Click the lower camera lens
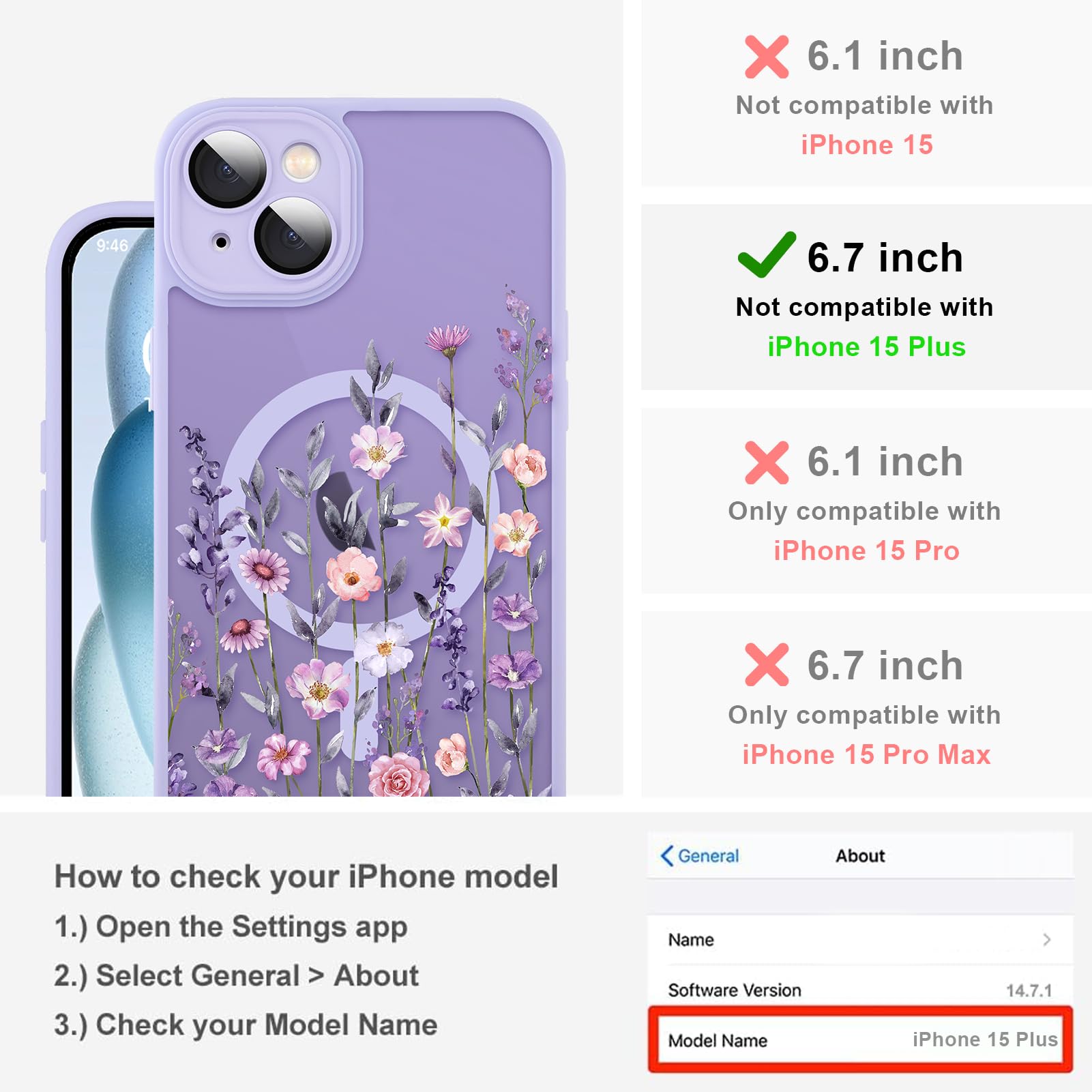 [x=293, y=235]
